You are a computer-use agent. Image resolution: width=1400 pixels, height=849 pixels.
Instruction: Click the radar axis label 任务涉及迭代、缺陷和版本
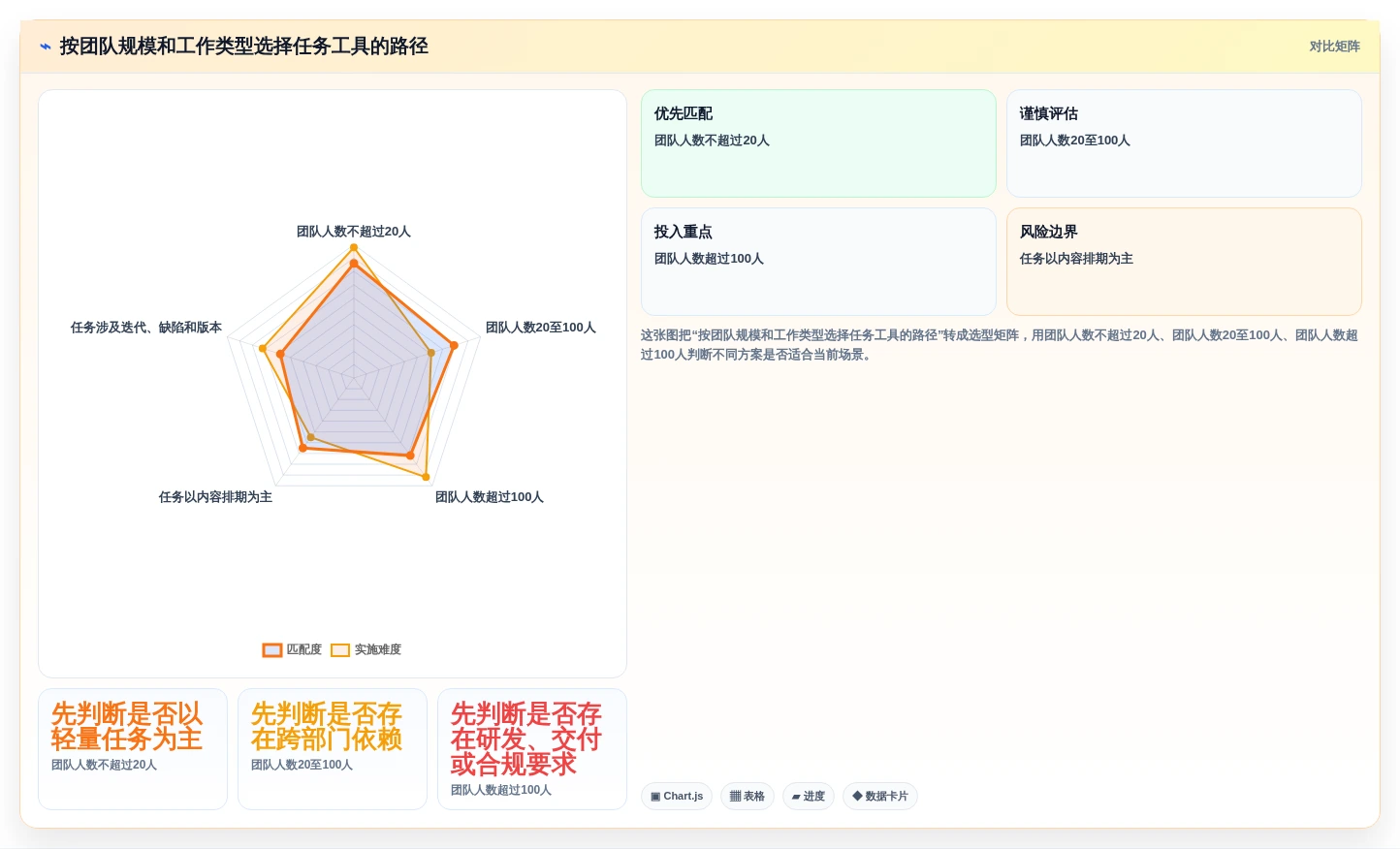point(146,328)
